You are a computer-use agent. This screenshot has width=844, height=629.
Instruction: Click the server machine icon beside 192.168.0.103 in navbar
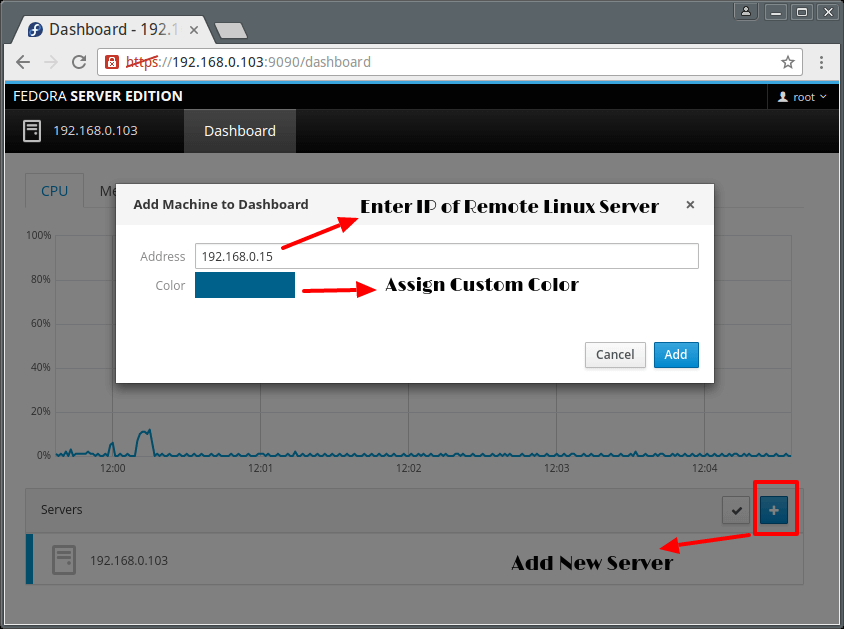pyautogui.click(x=32, y=131)
